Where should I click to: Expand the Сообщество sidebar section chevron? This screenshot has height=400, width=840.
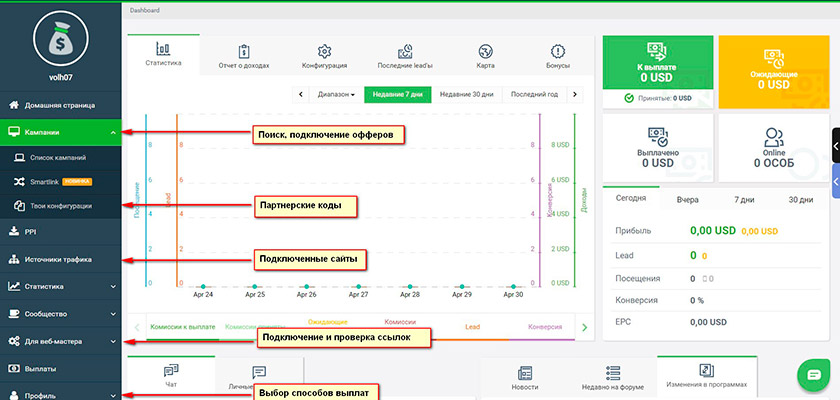113,314
